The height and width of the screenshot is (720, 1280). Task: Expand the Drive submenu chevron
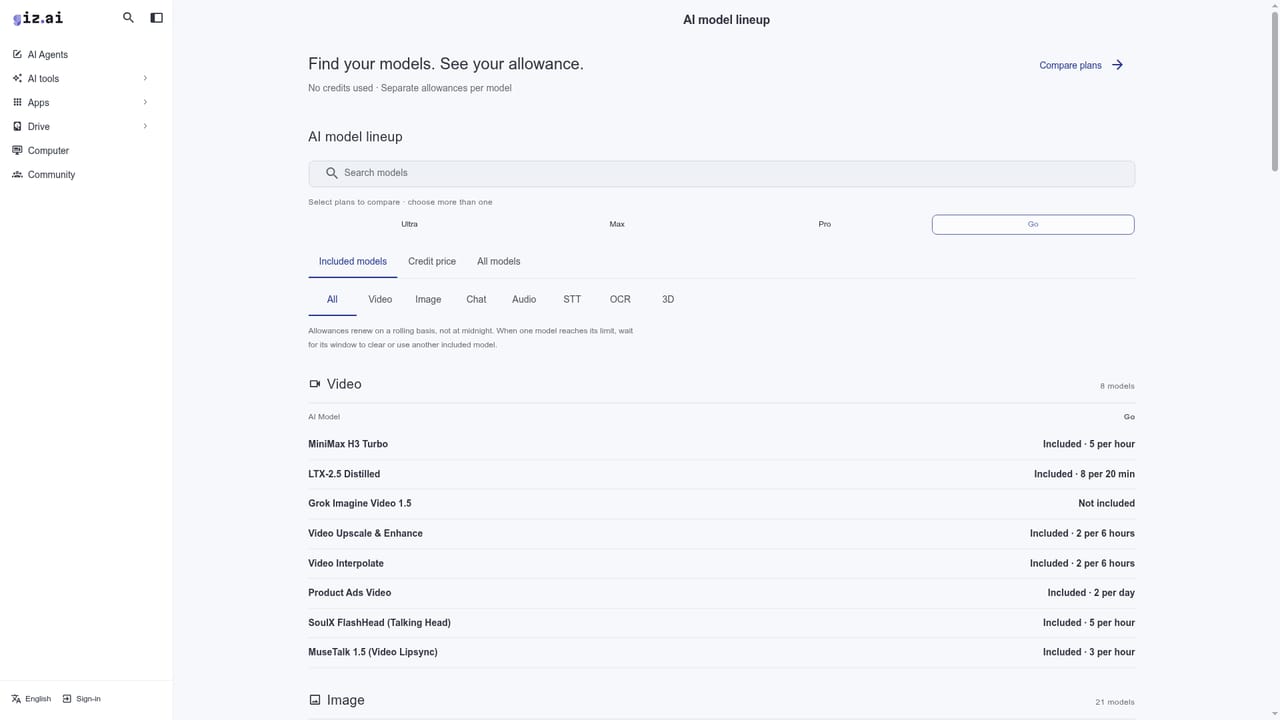pos(145,126)
